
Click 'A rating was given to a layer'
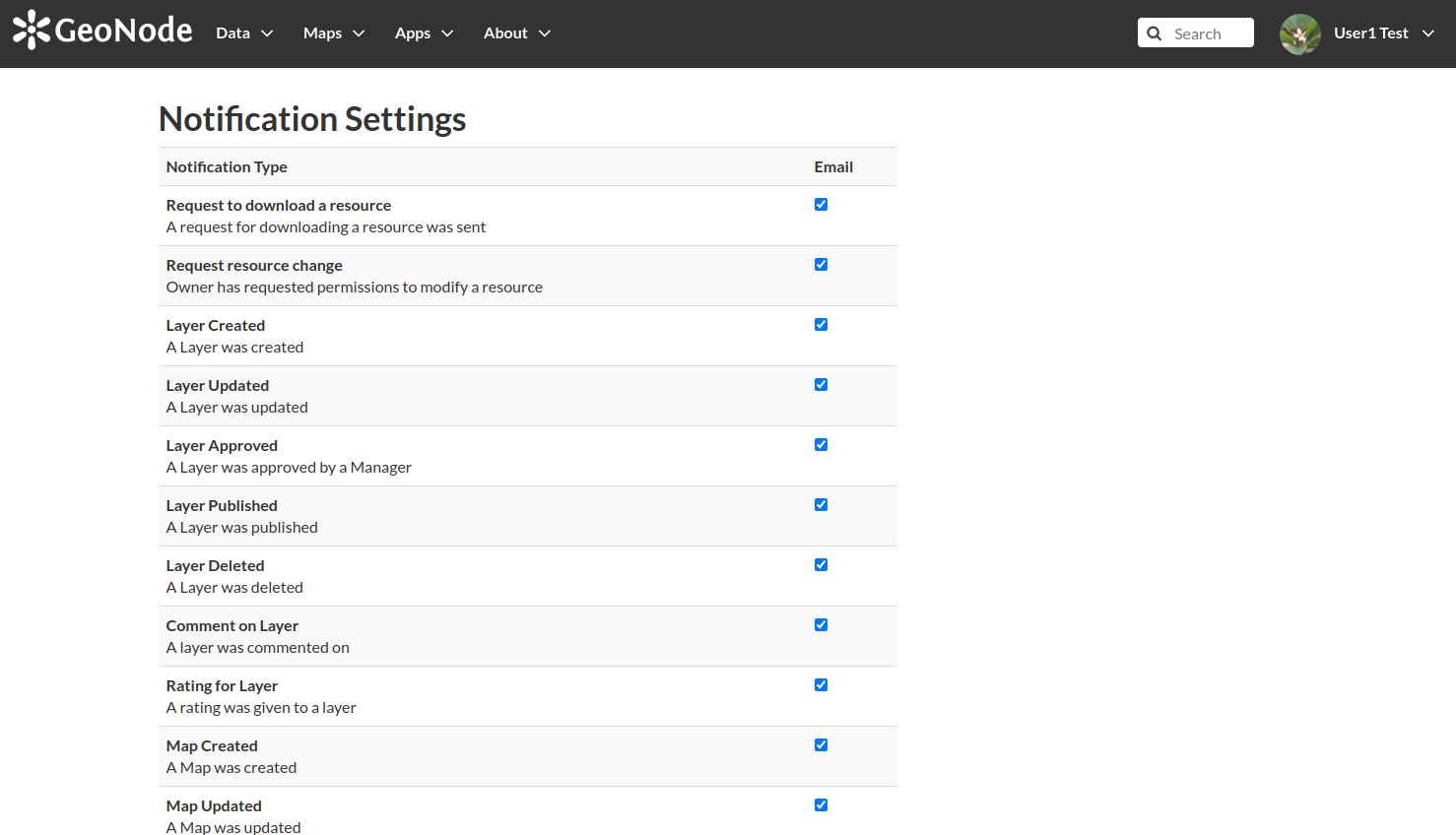(261, 708)
